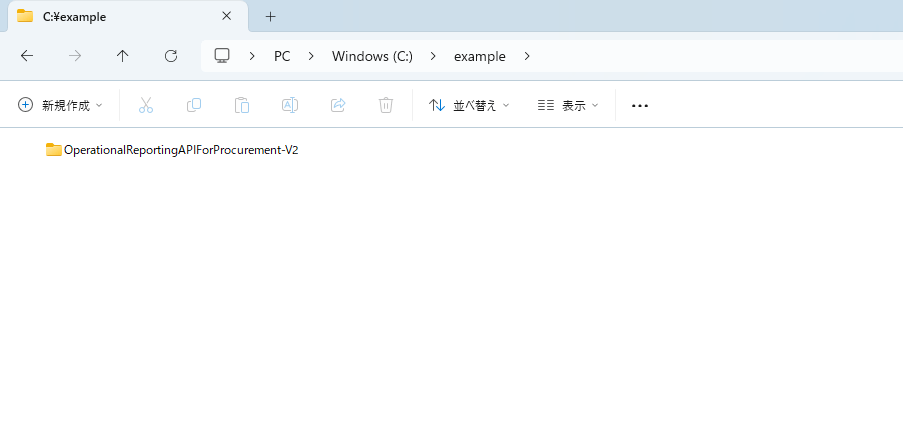Close the C:¥example tab
This screenshot has height=429, width=903.
pyautogui.click(x=227, y=16)
